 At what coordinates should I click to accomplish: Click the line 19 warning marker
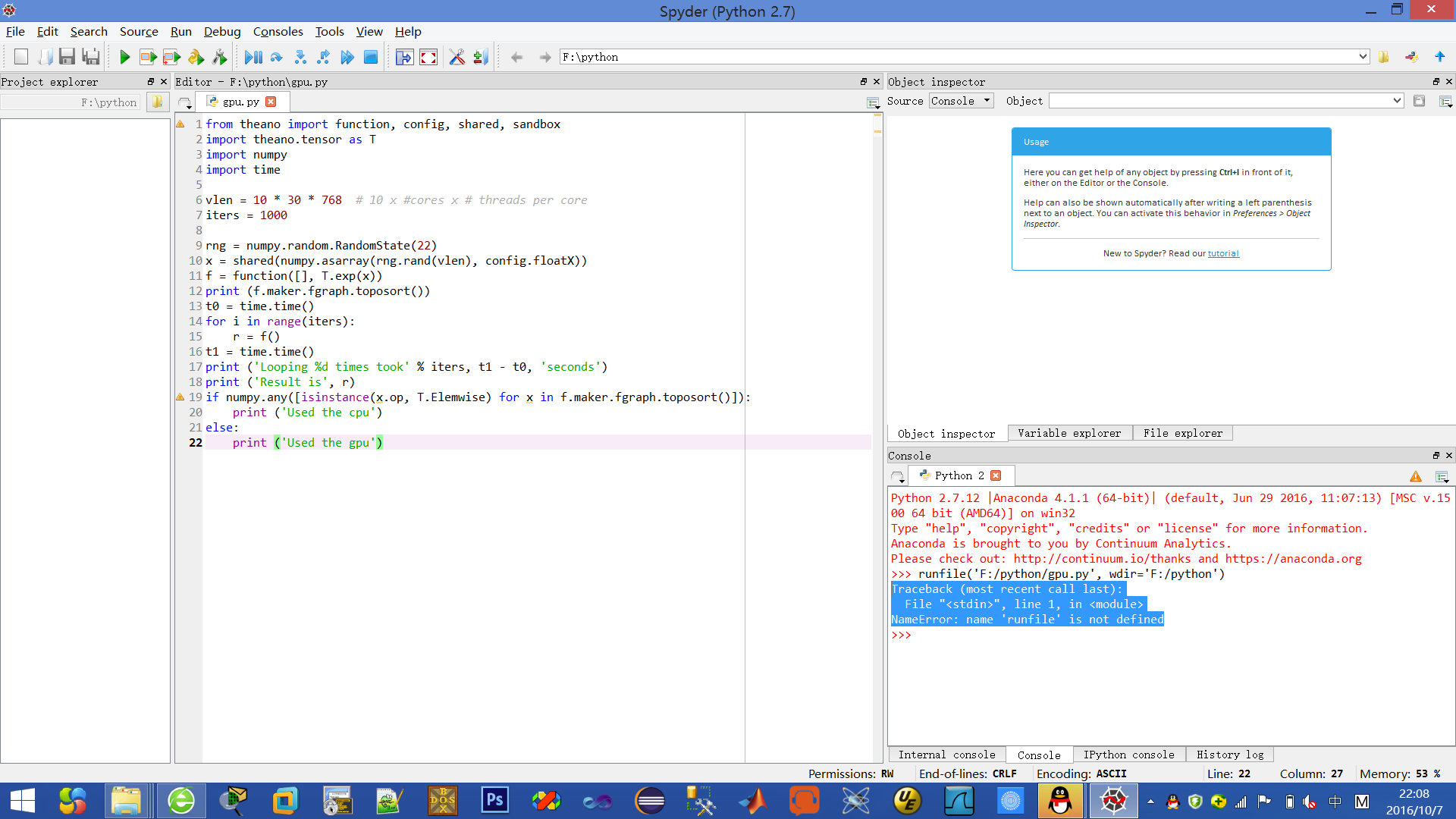point(180,397)
